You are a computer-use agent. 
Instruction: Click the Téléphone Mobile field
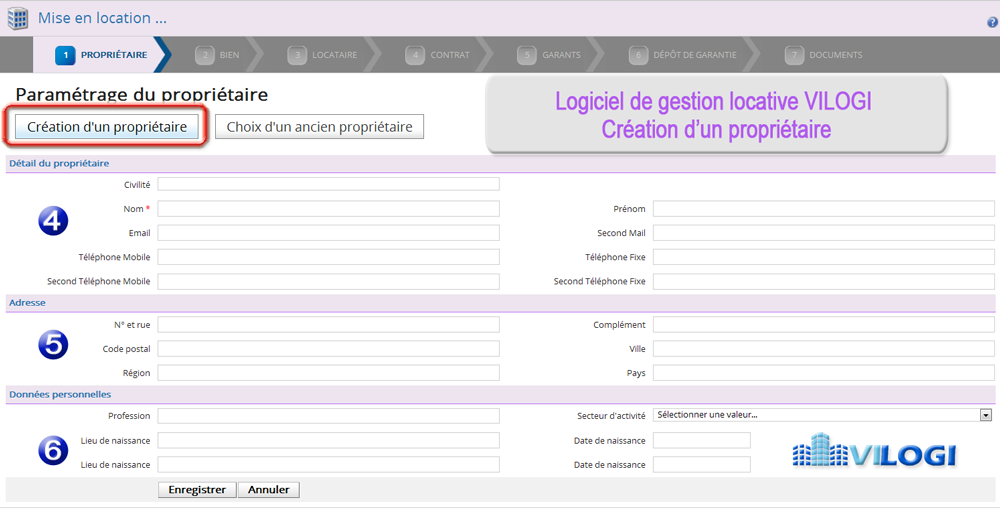328,257
